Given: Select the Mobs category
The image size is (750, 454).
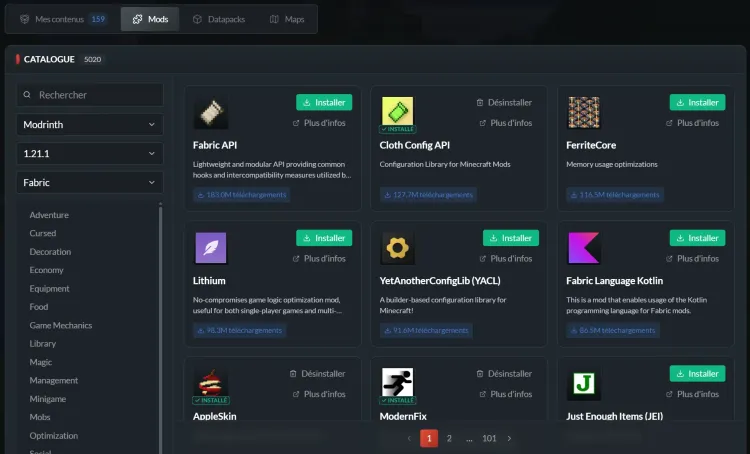Looking at the screenshot, I should click(40, 417).
